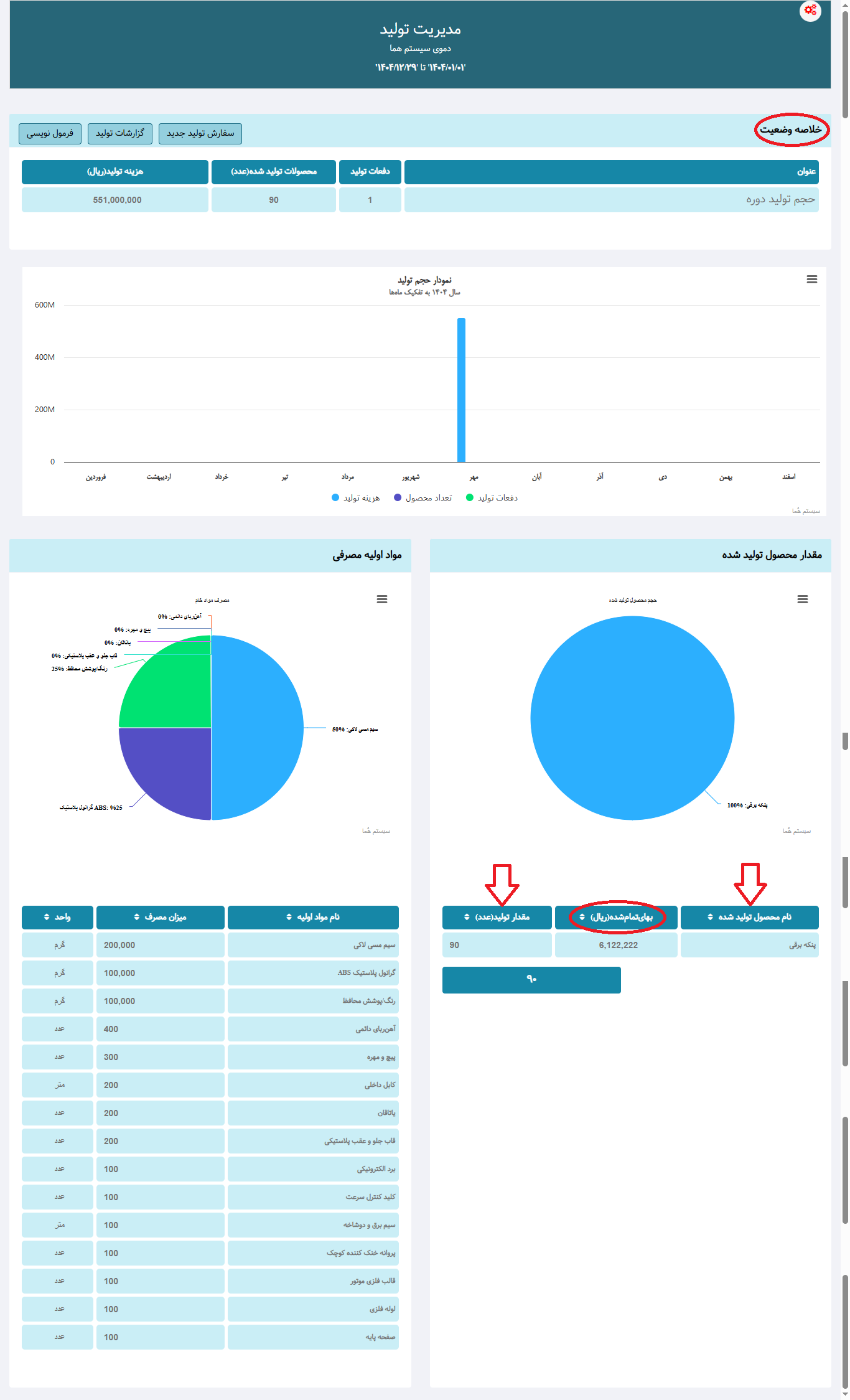Sort by مقدار تولید(عدد) column
The height and width of the screenshot is (1400, 850).
[x=497, y=917]
